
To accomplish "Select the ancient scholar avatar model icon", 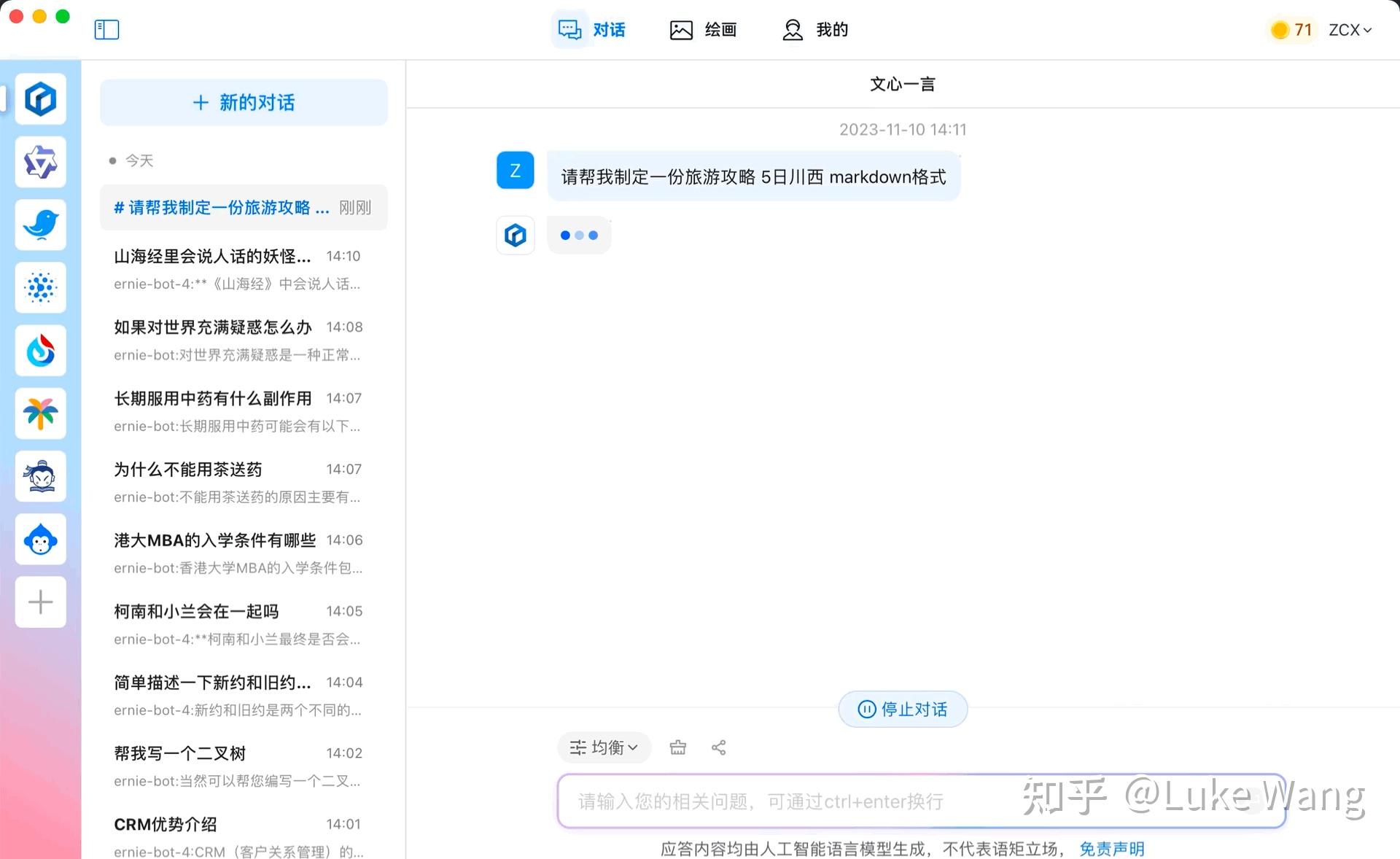I will click(x=41, y=476).
